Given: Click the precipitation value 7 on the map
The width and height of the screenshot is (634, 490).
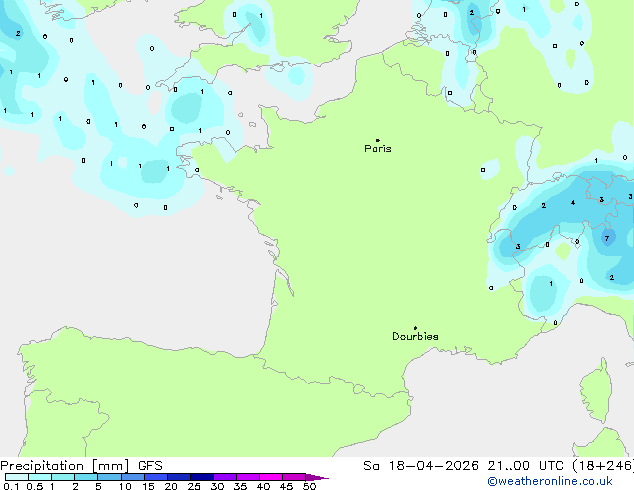Looking at the screenshot, I should 607,239.
